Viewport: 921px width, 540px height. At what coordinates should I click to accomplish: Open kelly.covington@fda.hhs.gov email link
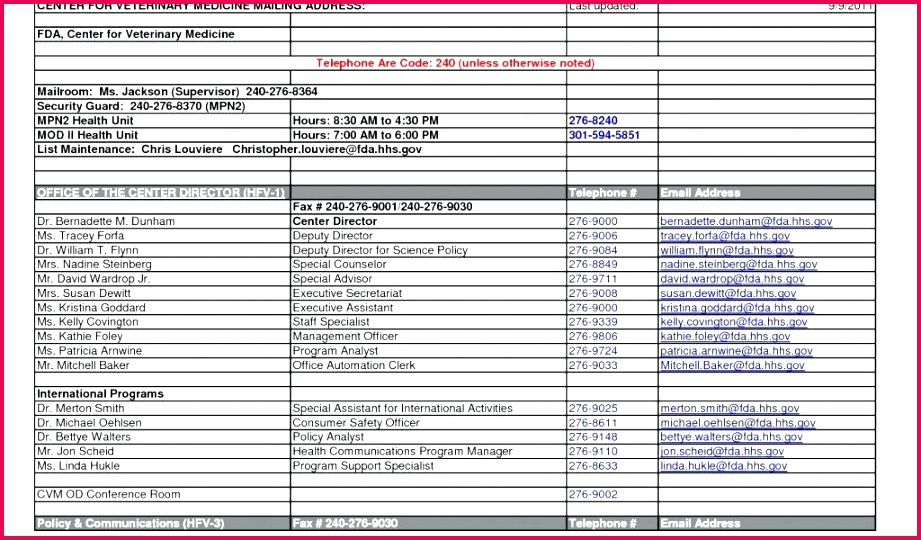click(x=734, y=322)
